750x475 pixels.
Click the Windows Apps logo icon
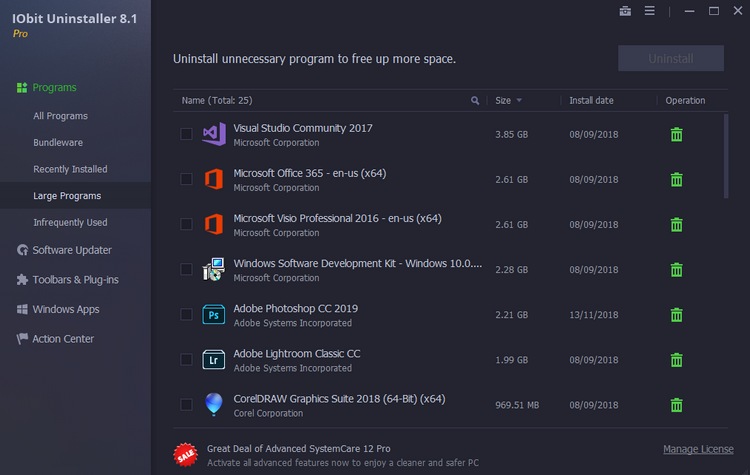(22, 309)
